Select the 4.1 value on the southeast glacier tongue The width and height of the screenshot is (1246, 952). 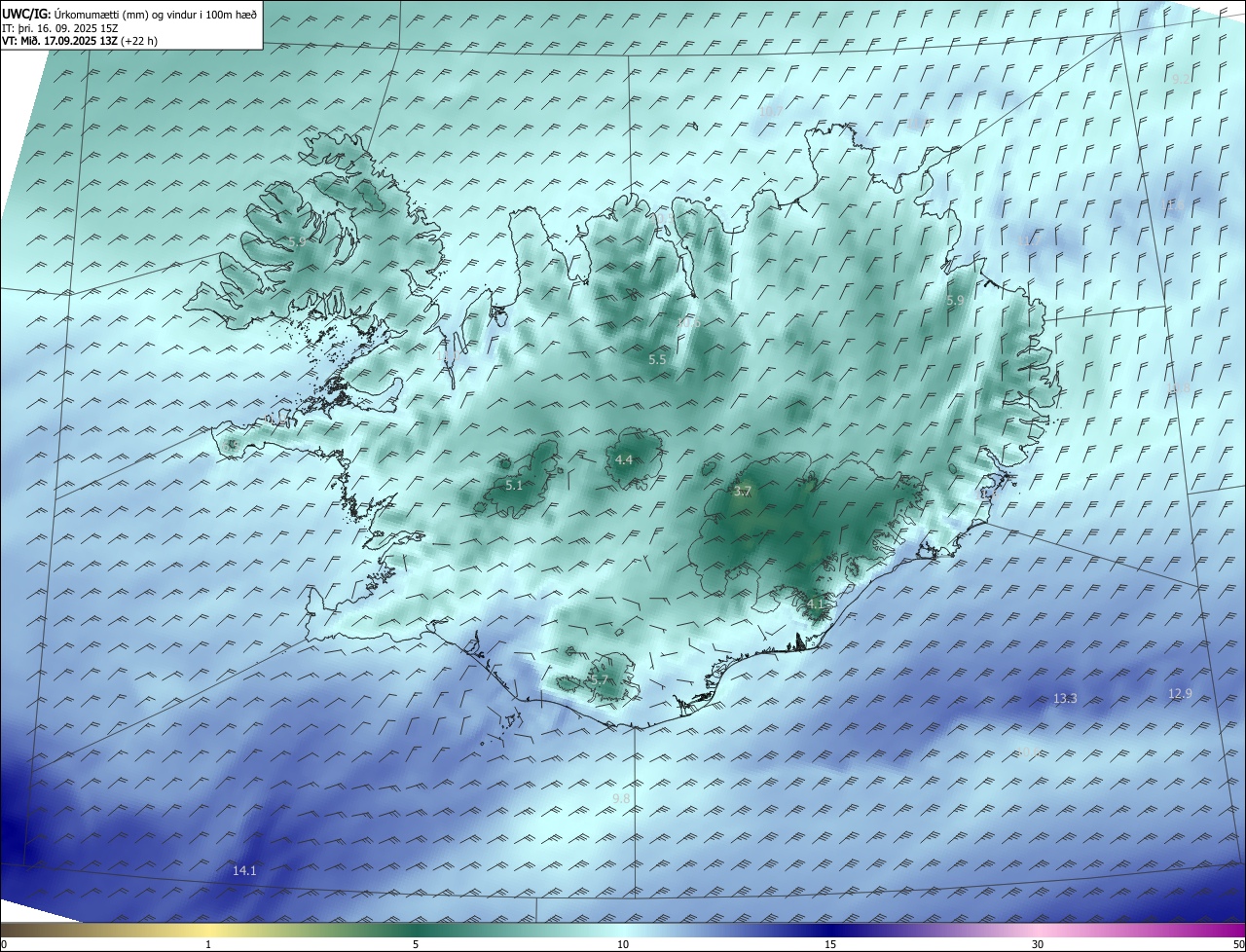click(x=816, y=604)
